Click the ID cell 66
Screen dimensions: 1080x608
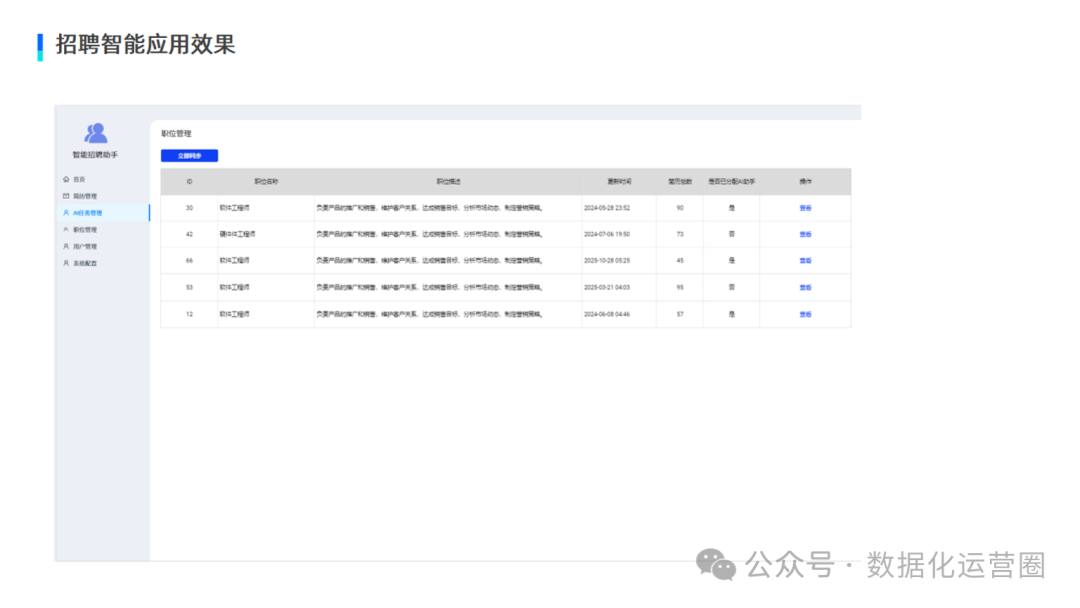189,261
